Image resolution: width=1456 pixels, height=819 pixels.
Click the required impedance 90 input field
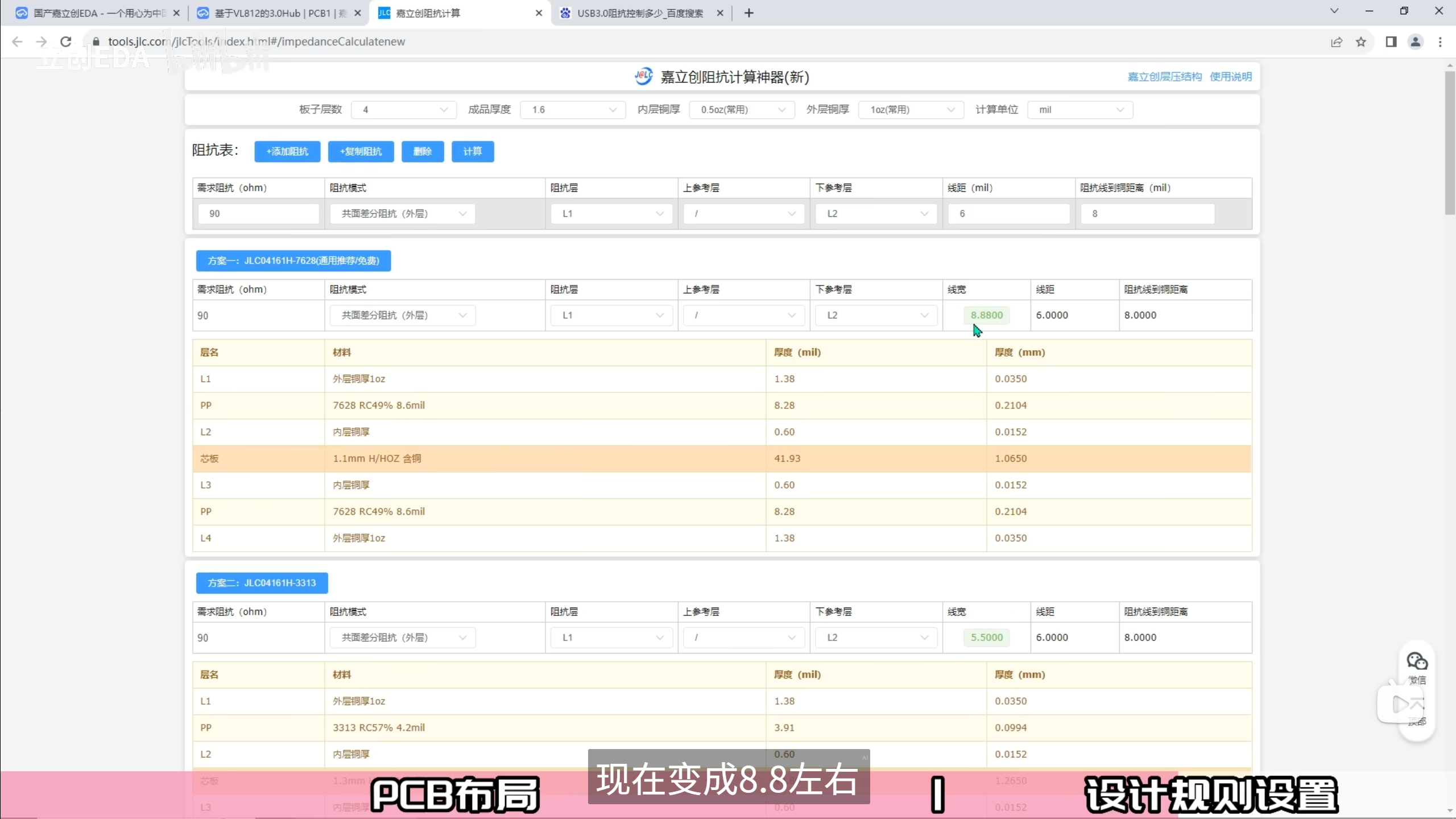[259, 214]
